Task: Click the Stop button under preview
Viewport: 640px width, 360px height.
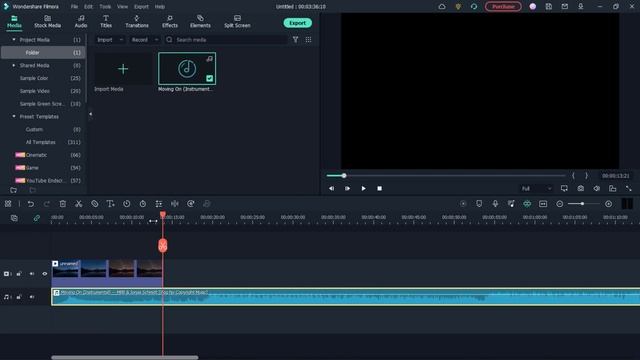Action: [380, 188]
